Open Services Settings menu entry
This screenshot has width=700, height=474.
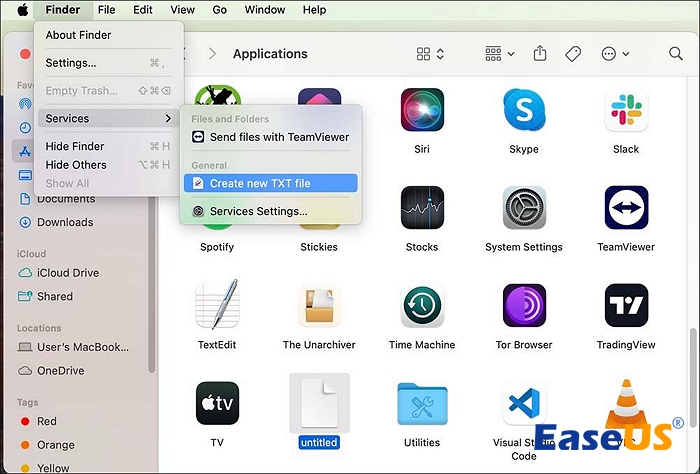[x=258, y=211]
